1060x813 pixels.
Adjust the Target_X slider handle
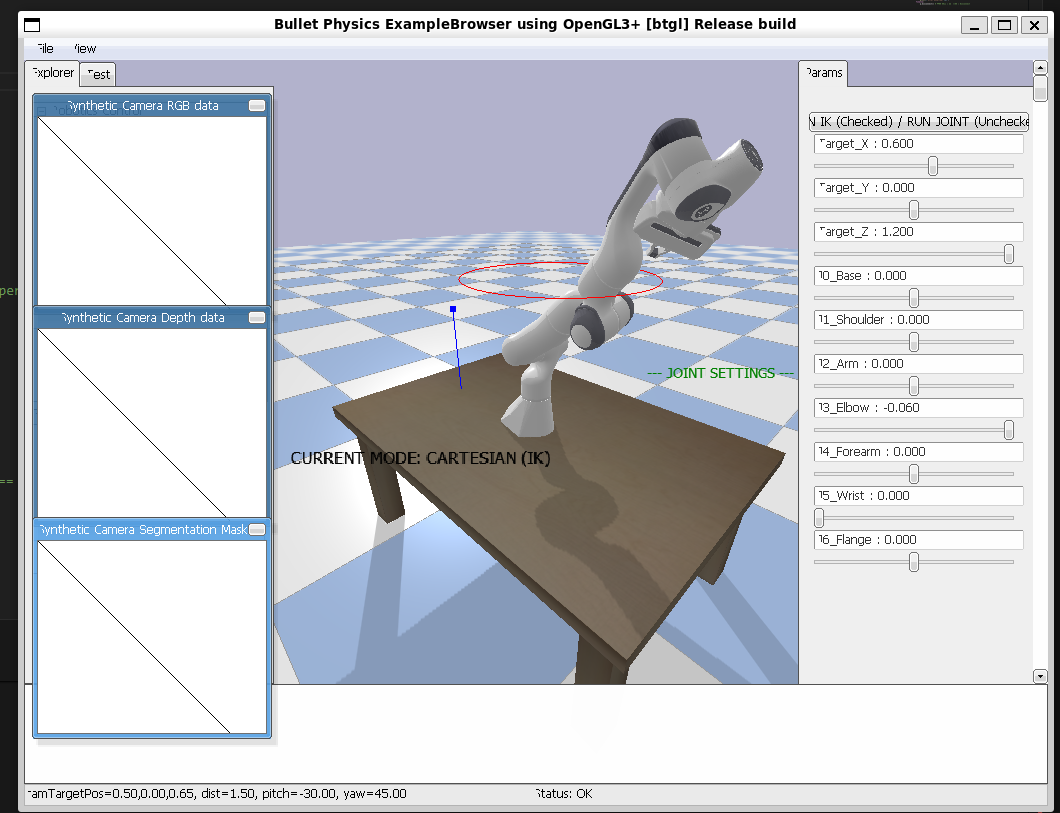point(933,166)
